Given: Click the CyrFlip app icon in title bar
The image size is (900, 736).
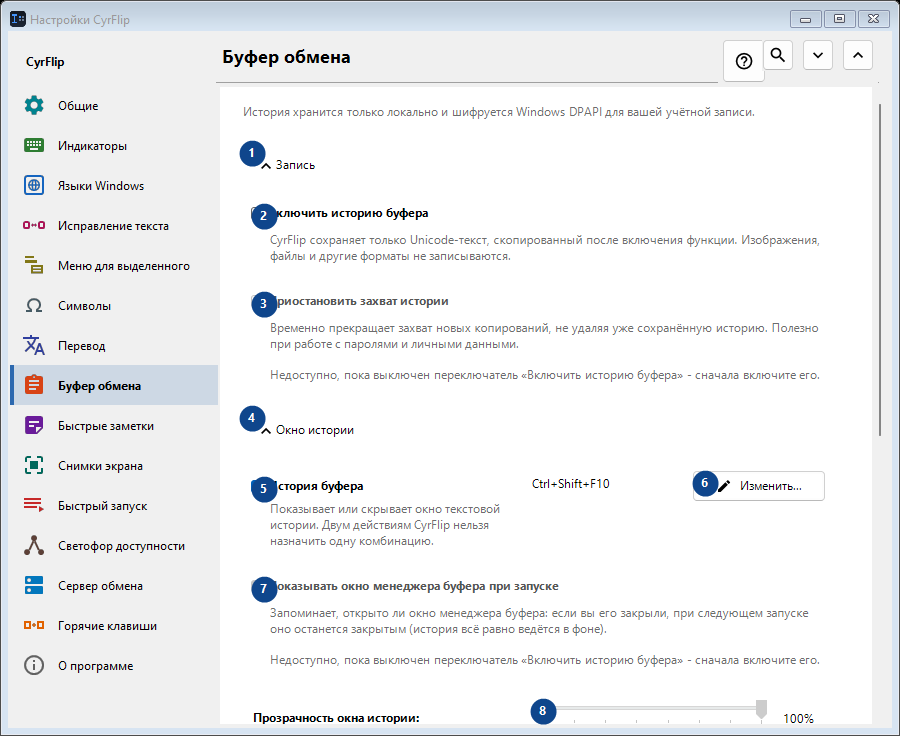Looking at the screenshot, I should tap(18, 19).
